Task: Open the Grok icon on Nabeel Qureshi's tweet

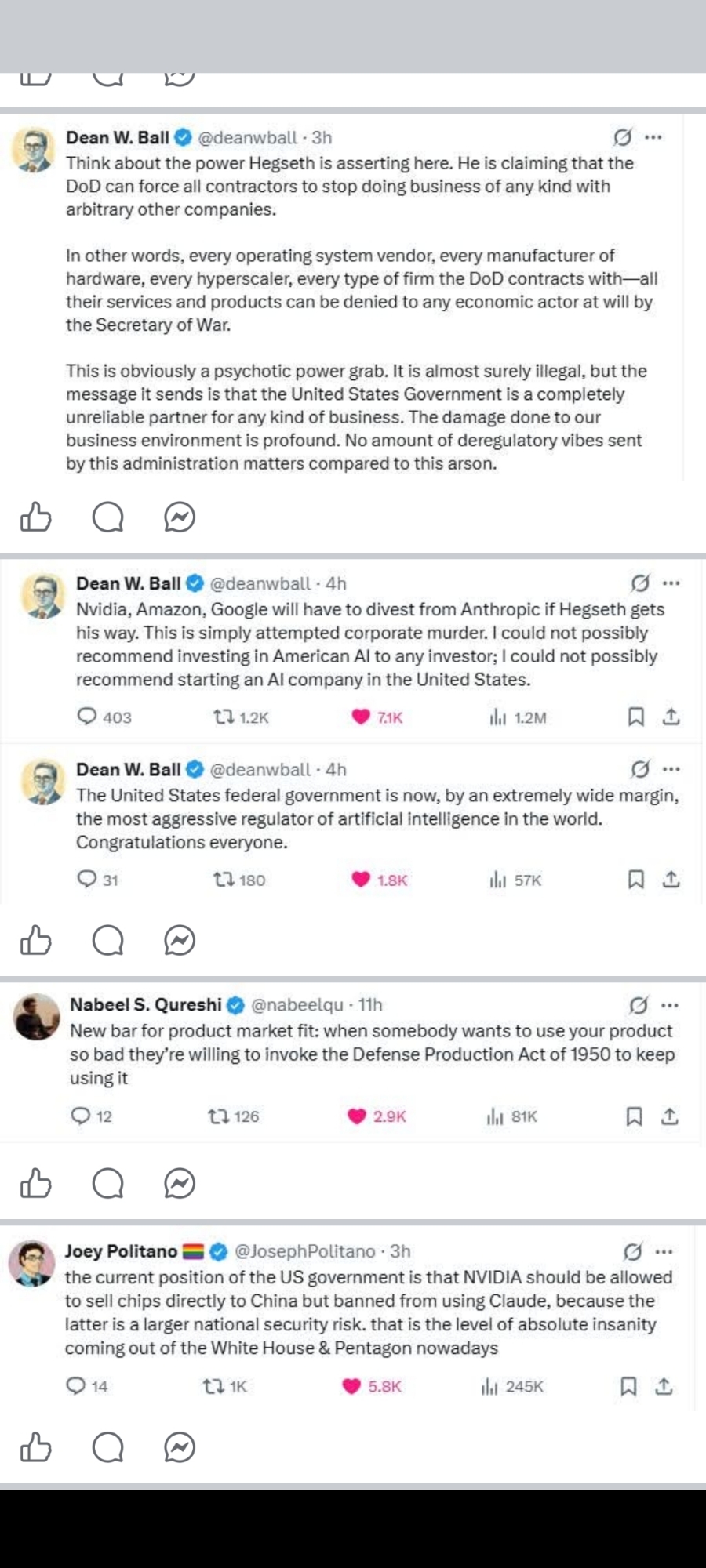Action: tap(639, 1005)
